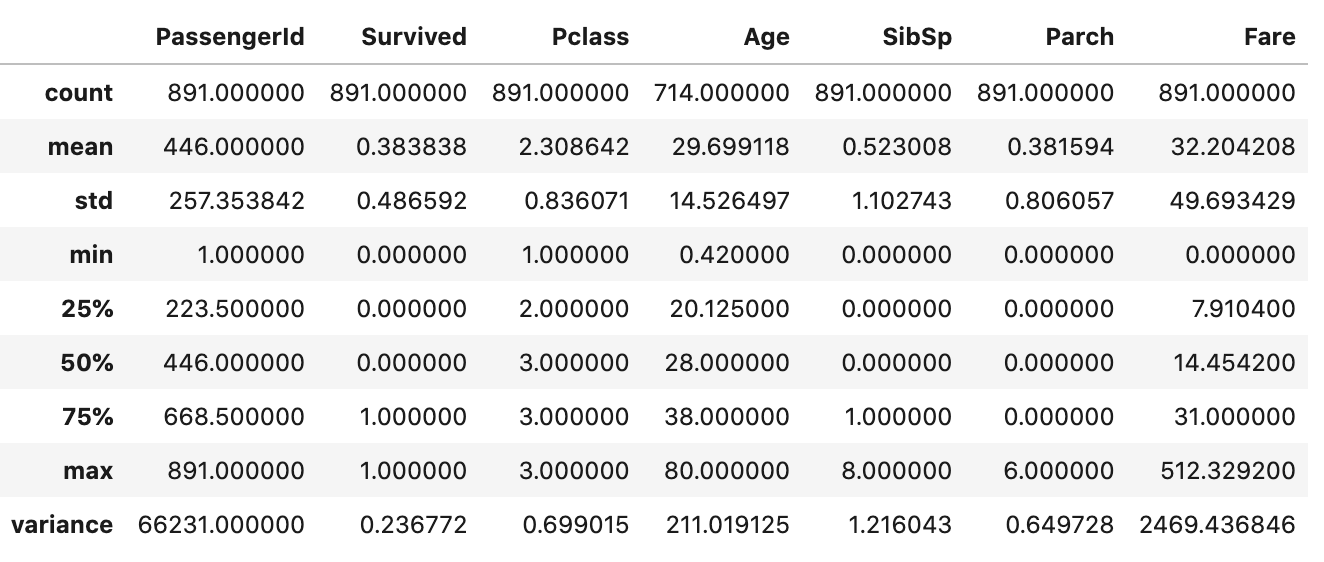Image resolution: width=1324 pixels, height=562 pixels.
Task: Click the SibSp column header
Action: coord(917,37)
